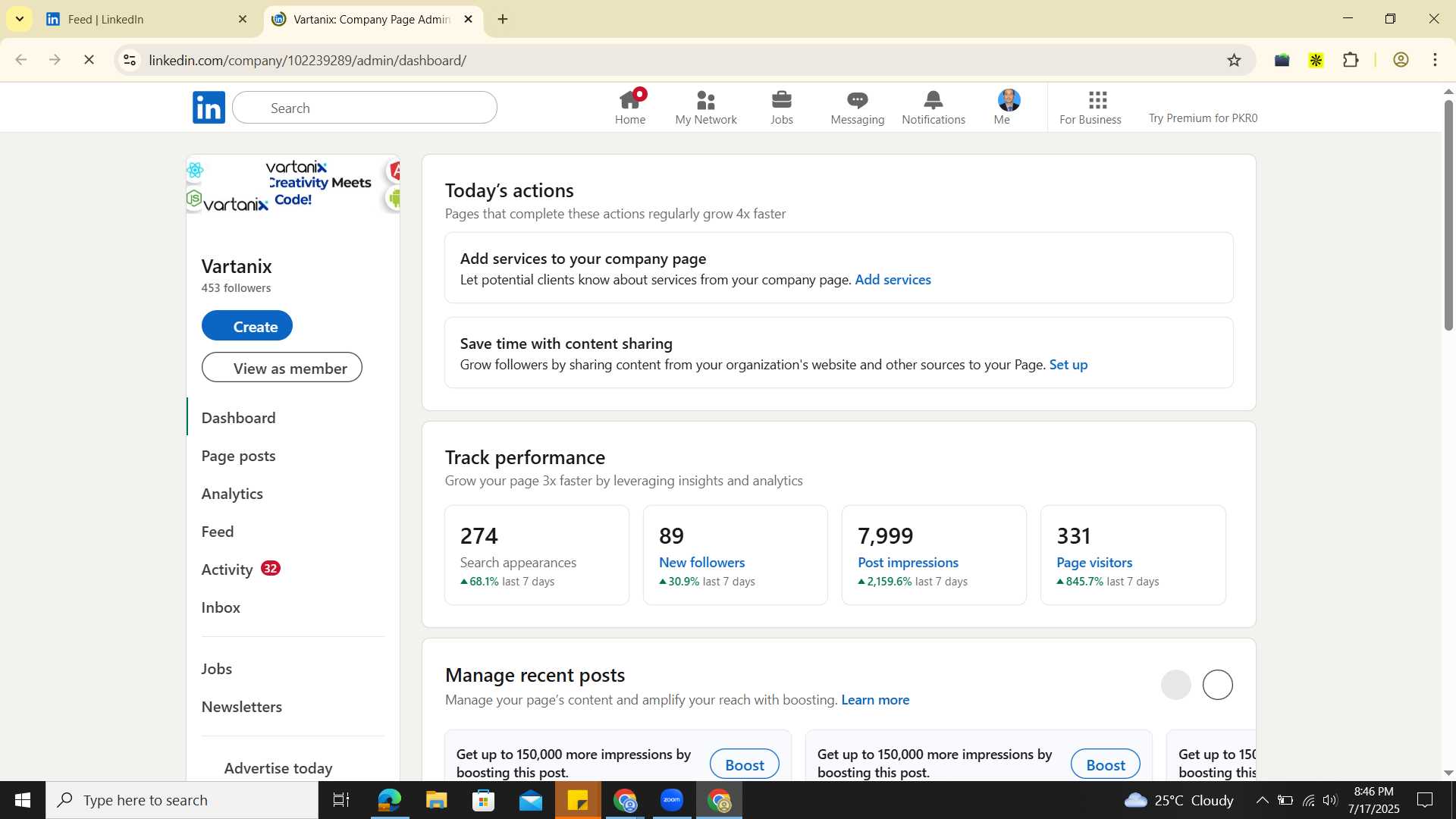Close the Feed | LinkedIn tab

pos(243,19)
